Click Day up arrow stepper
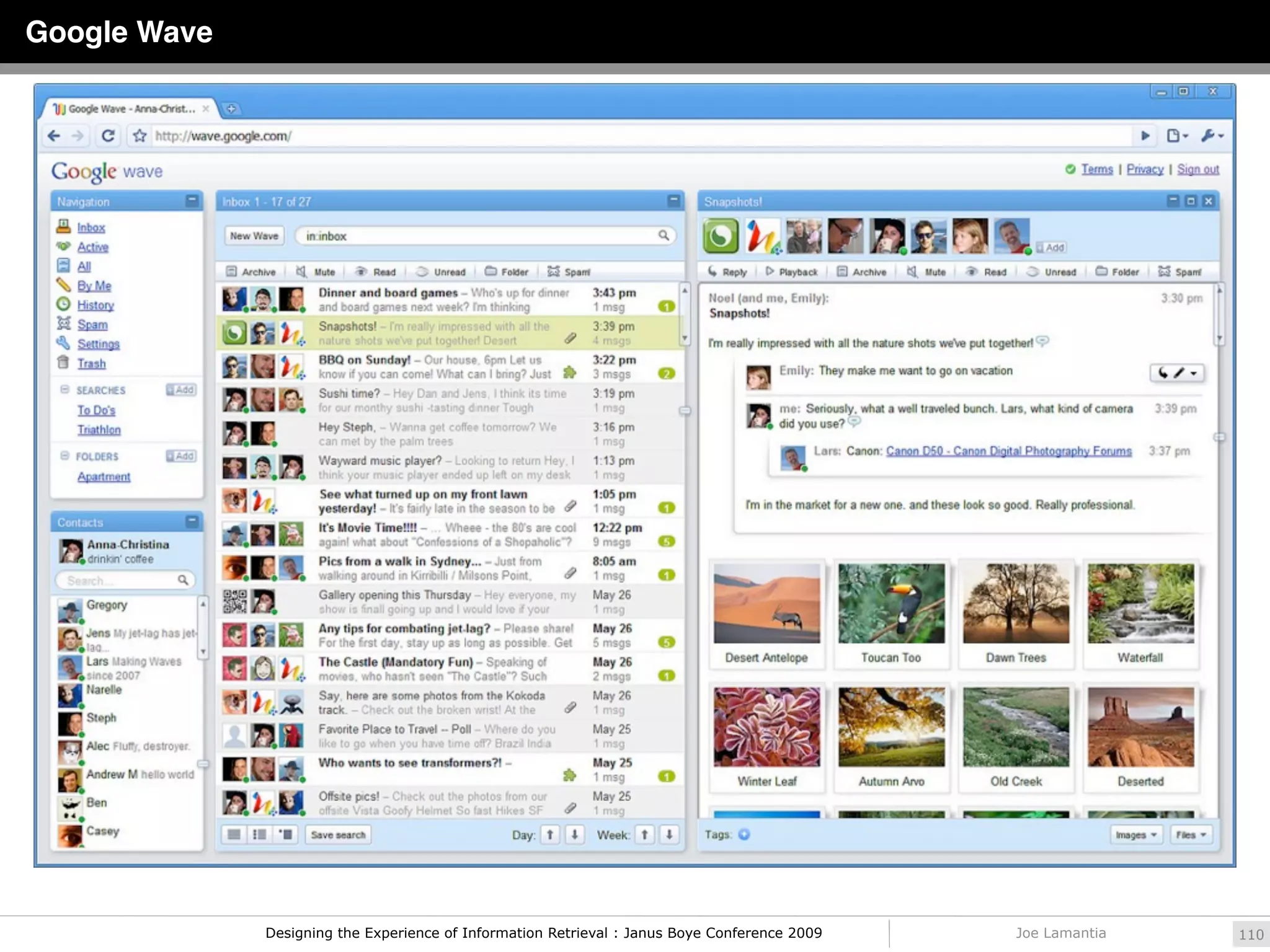This screenshot has height=952, width=1270. pyautogui.click(x=549, y=835)
